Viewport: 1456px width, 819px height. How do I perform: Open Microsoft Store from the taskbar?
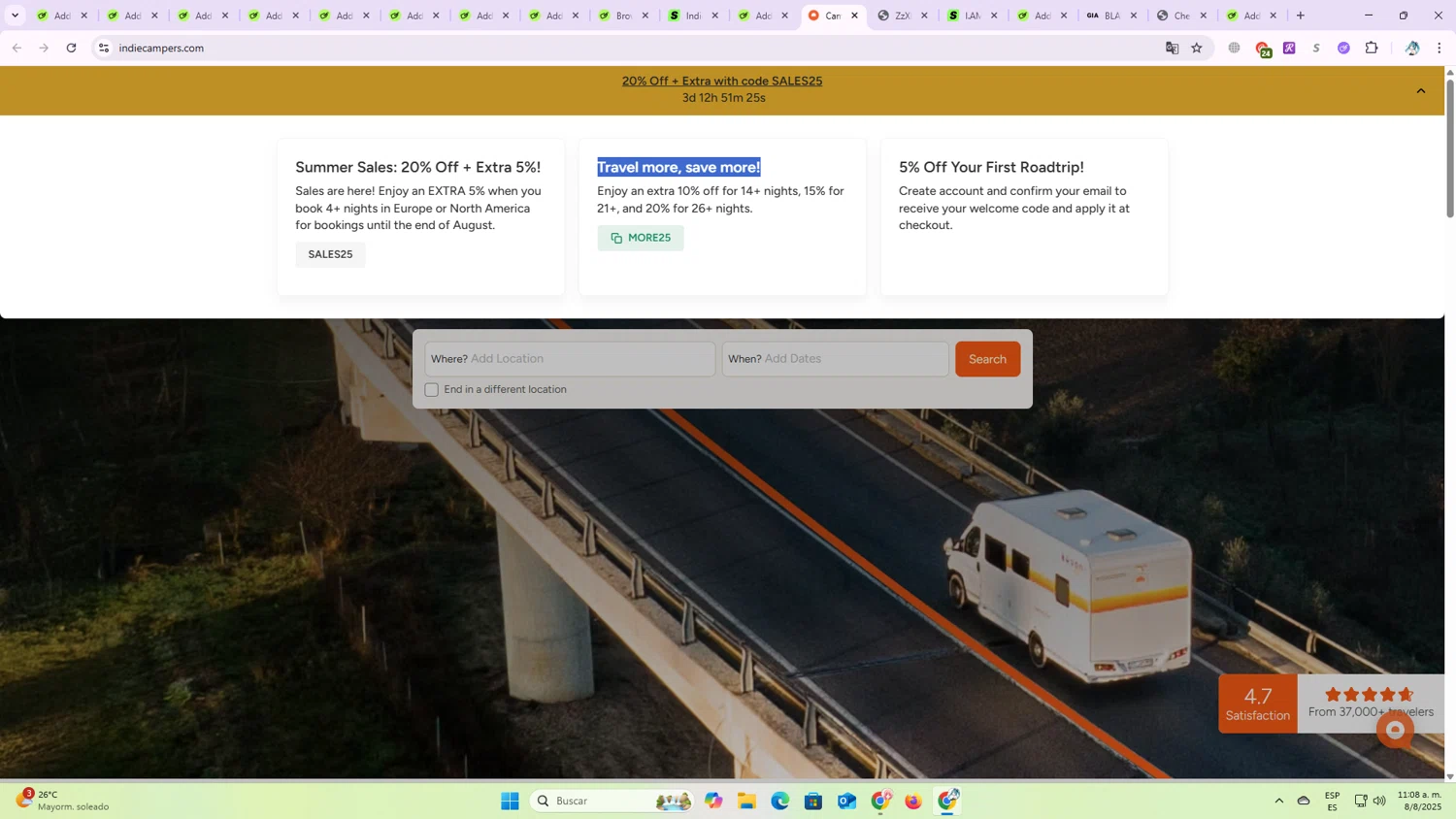tap(813, 801)
